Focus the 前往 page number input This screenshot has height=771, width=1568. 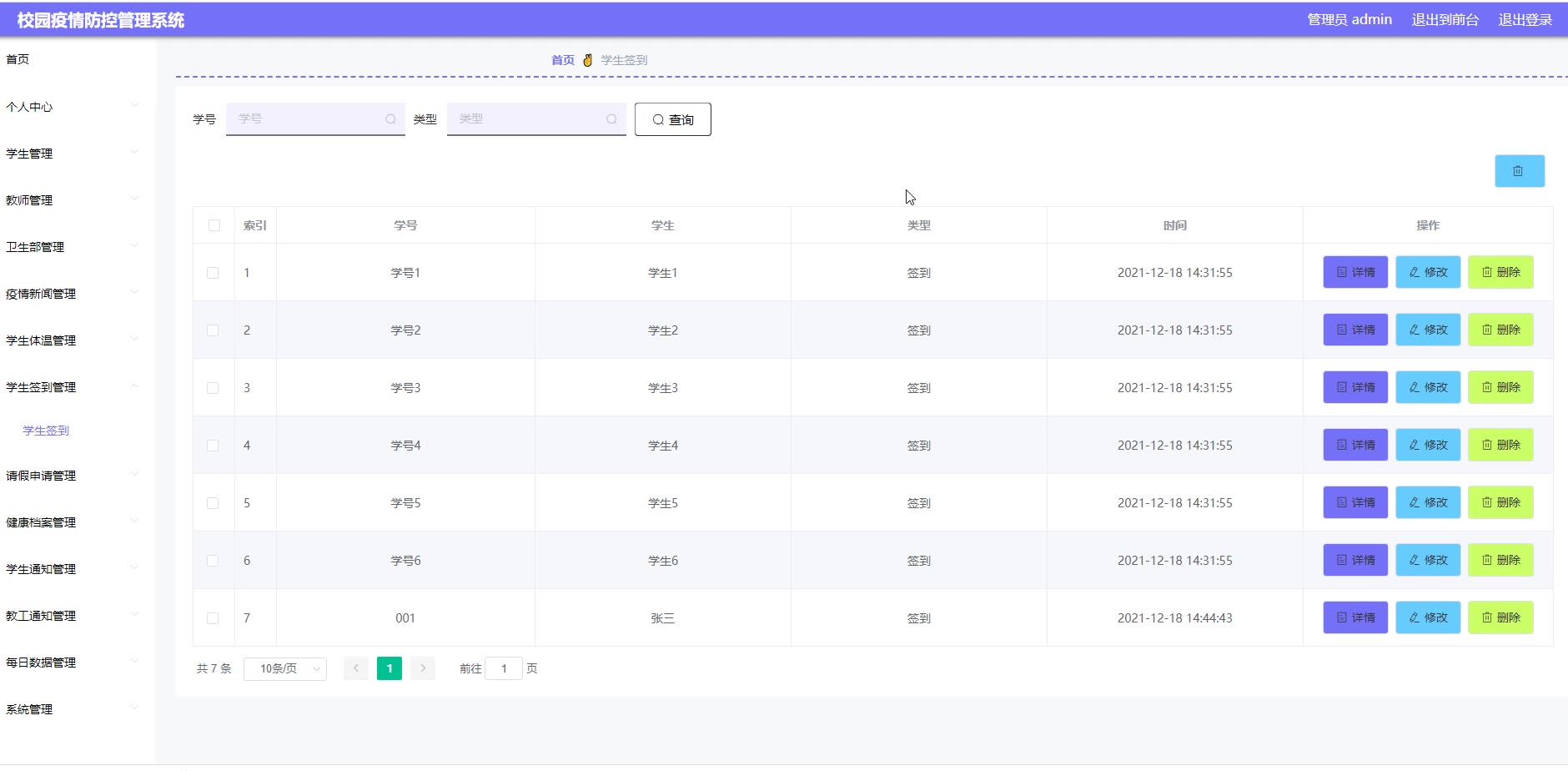point(504,668)
